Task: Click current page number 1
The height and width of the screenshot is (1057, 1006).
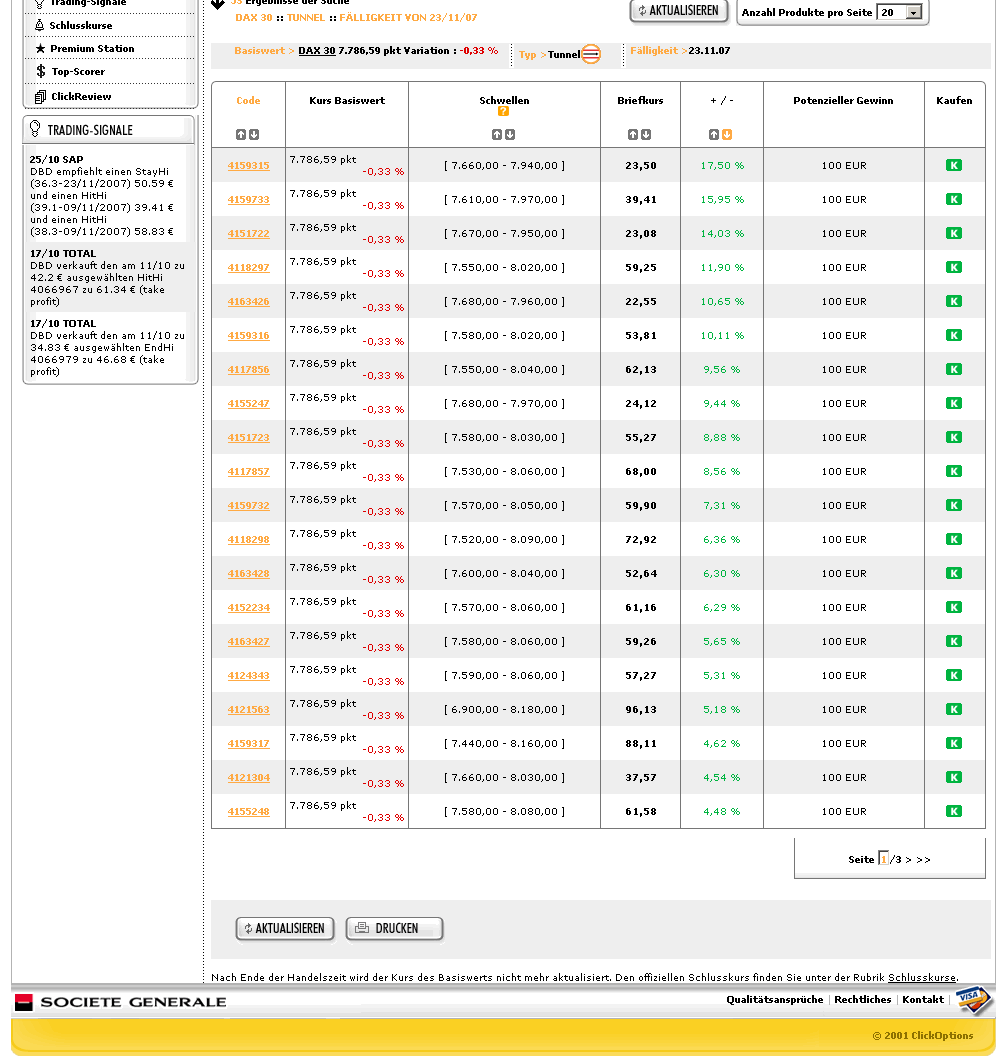Action: [883, 859]
